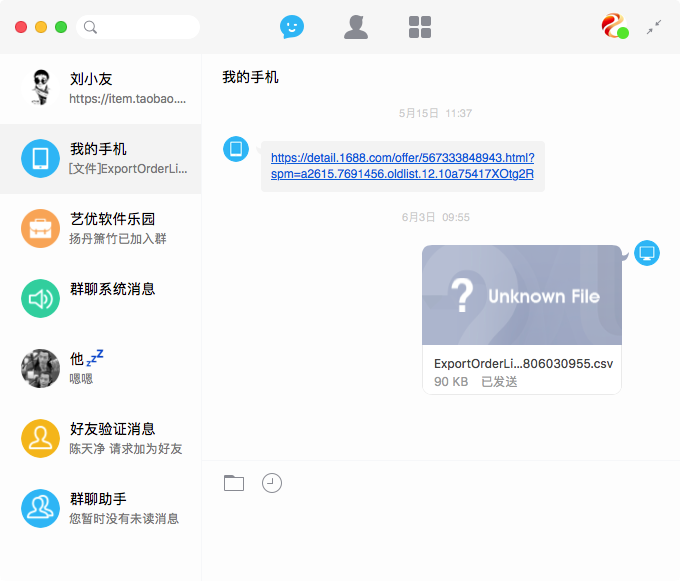Open the detail.1688.com offer link
This screenshot has width=680, height=581.
402,166
